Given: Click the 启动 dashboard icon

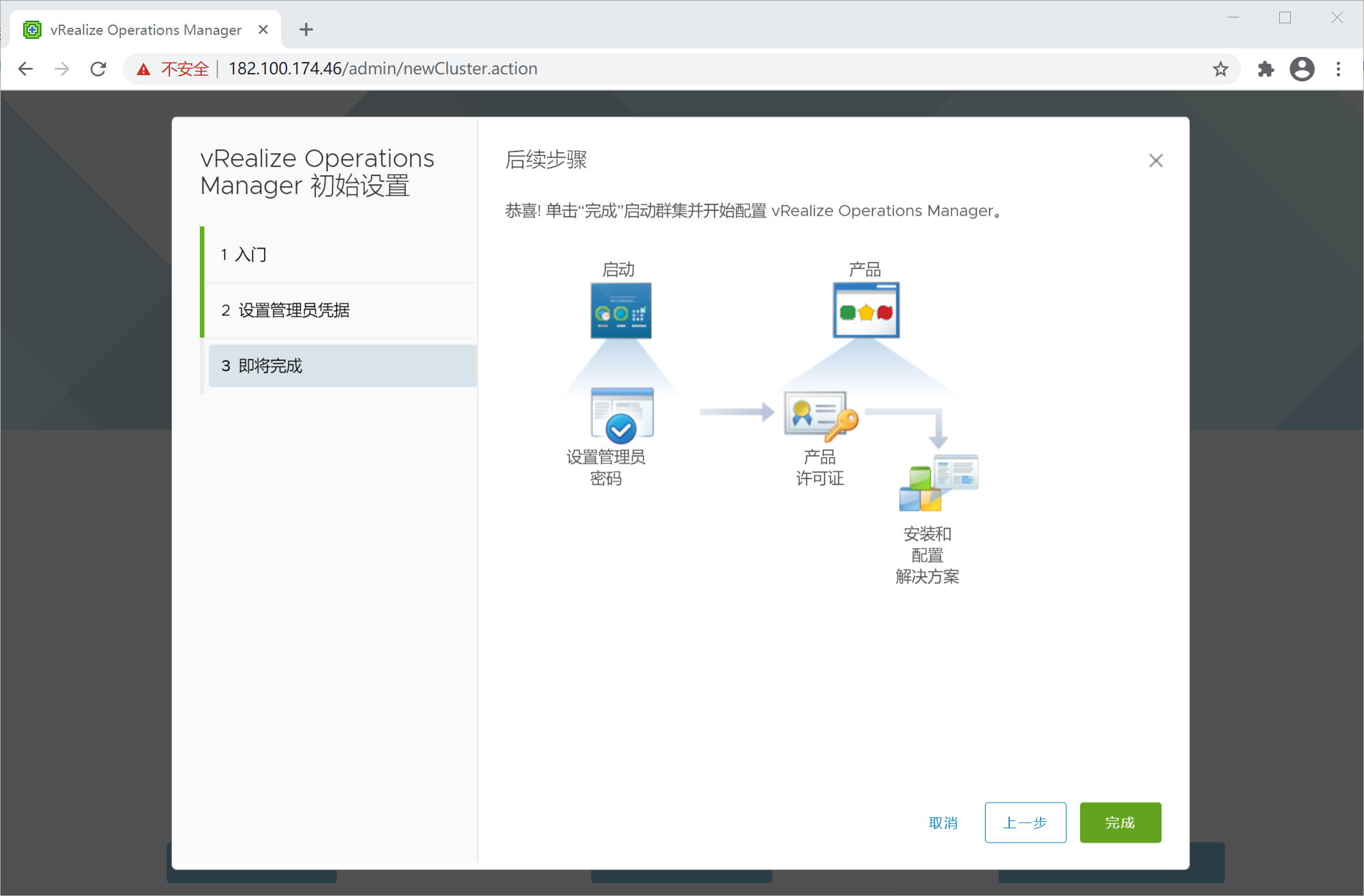Looking at the screenshot, I should tap(620, 310).
